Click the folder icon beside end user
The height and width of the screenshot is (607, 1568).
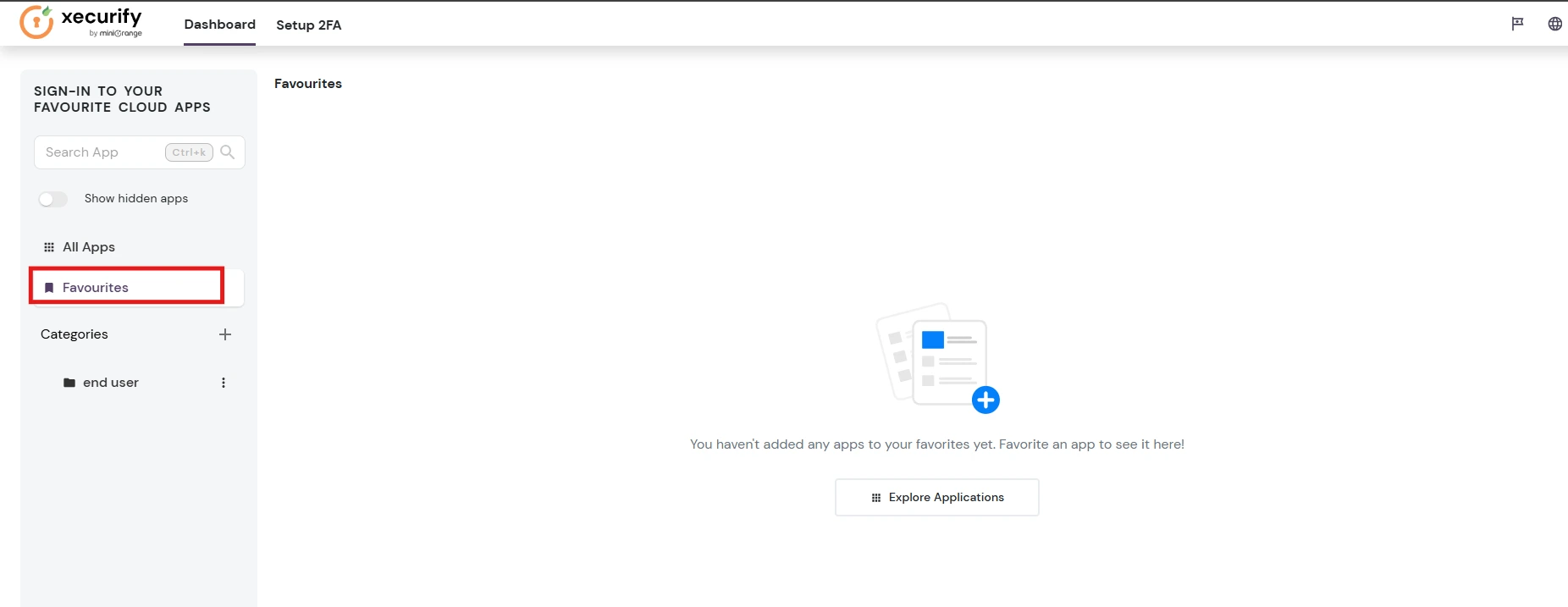(69, 383)
